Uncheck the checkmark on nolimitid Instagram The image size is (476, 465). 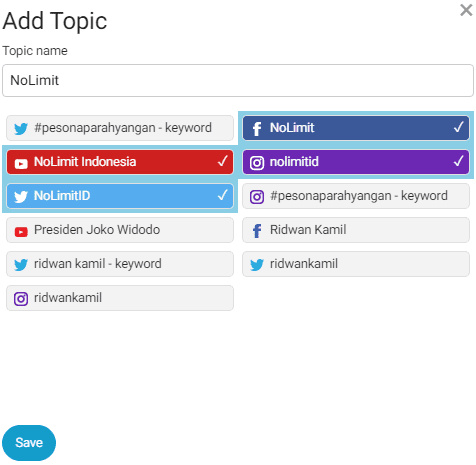point(459,161)
